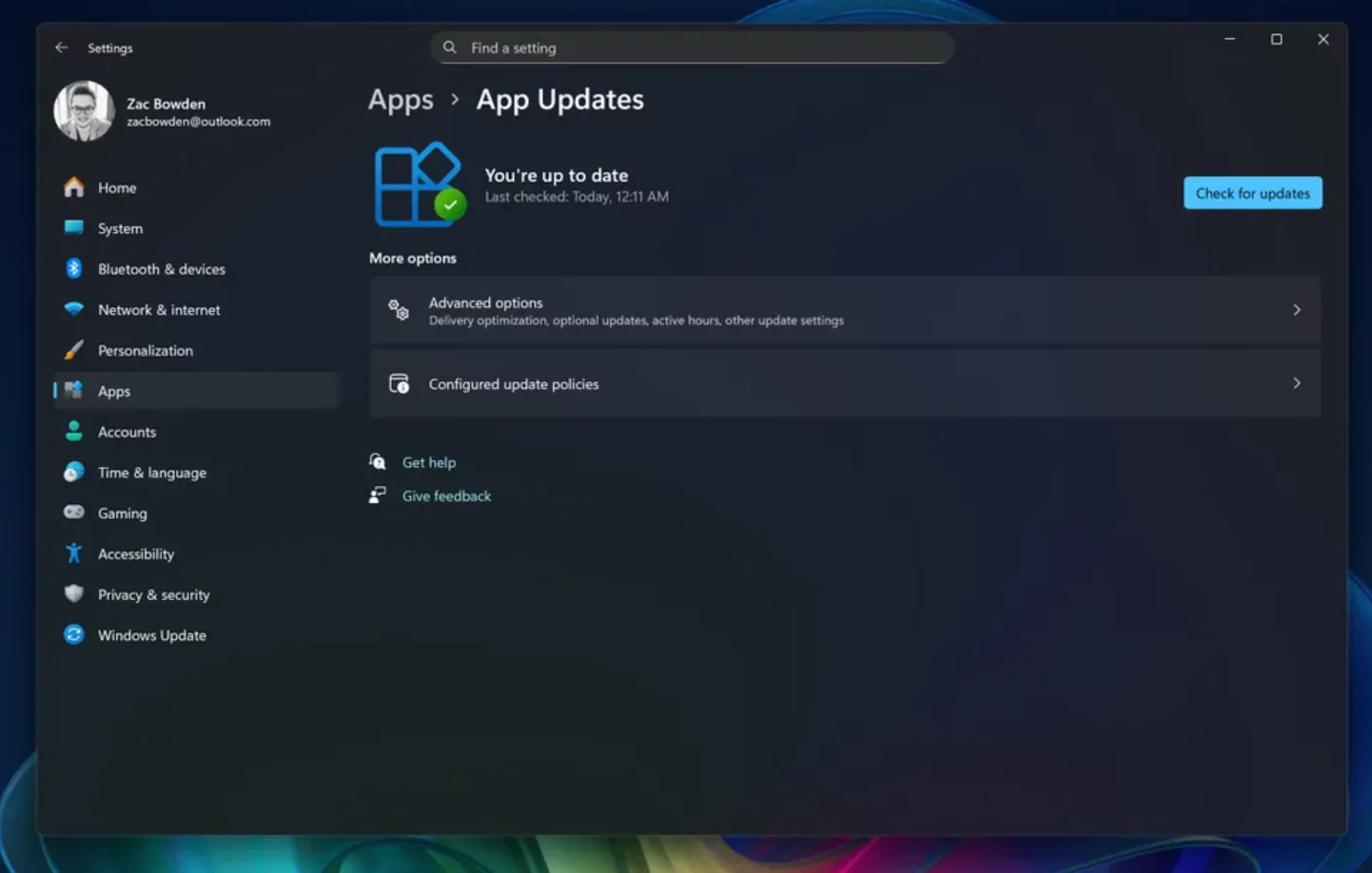
Task: Open Time & language settings
Action: (195, 473)
